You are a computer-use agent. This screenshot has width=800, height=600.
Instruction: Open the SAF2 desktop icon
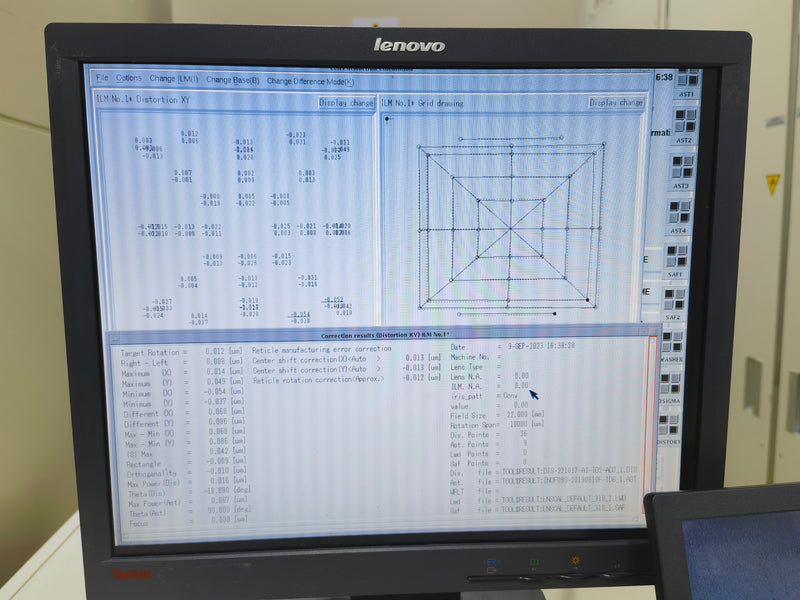tap(673, 304)
